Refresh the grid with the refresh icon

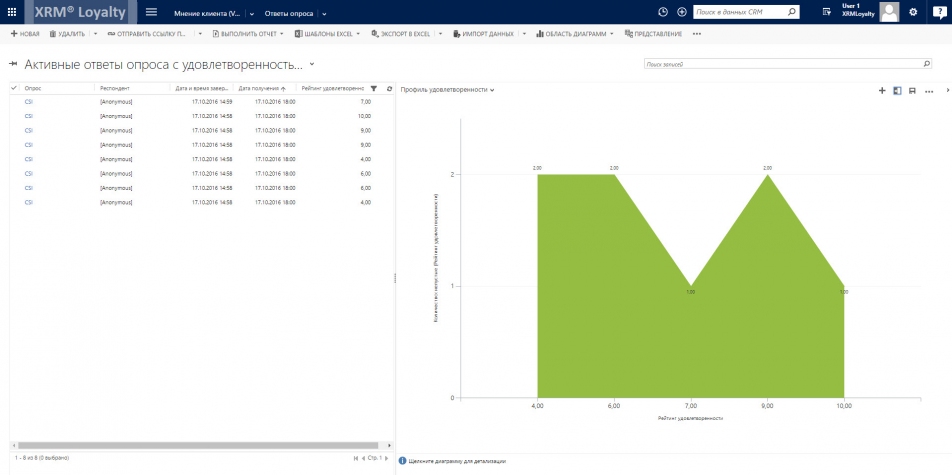tap(389, 88)
